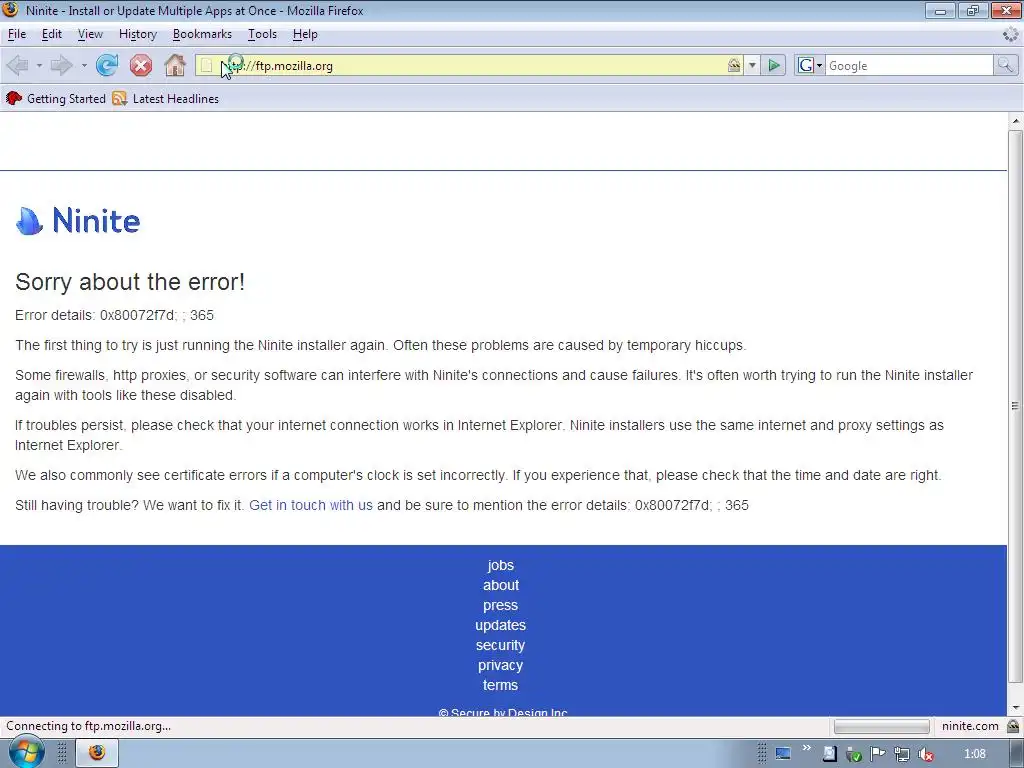Open the Edit menu
The width and height of the screenshot is (1024, 768).
coord(52,34)
